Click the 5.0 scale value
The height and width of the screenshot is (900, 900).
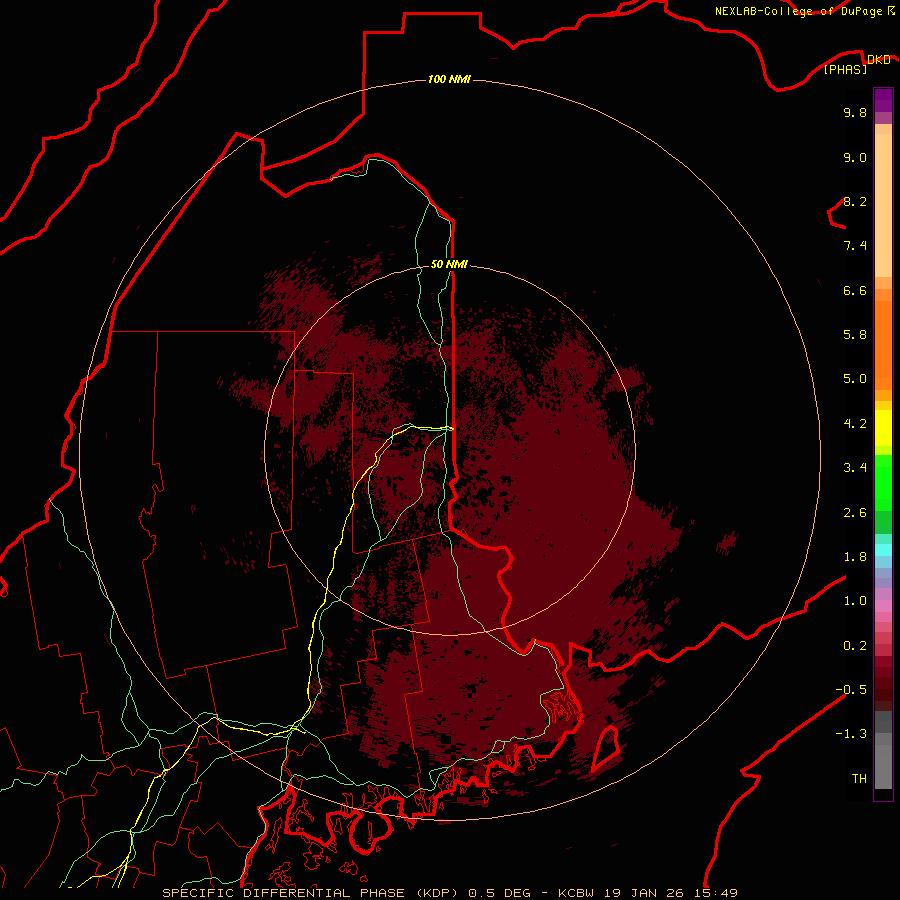click(x=855, y=379)
